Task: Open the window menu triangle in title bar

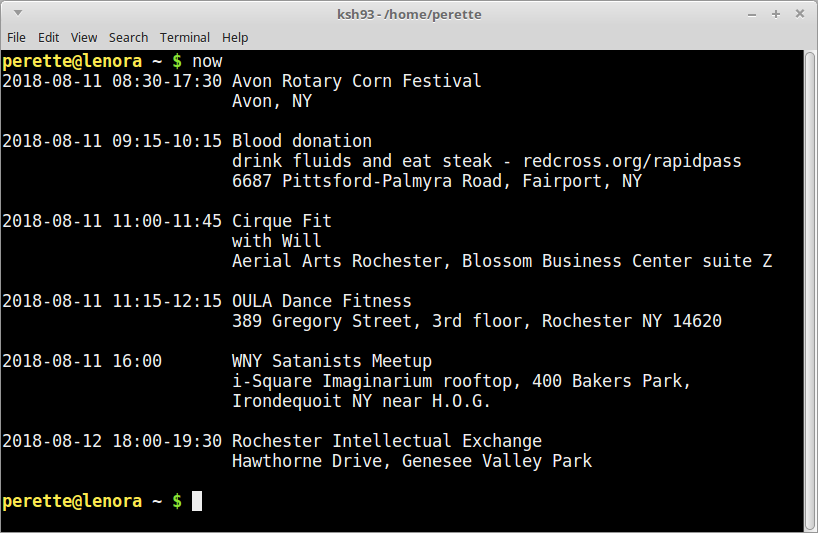Action: [18, 13]
